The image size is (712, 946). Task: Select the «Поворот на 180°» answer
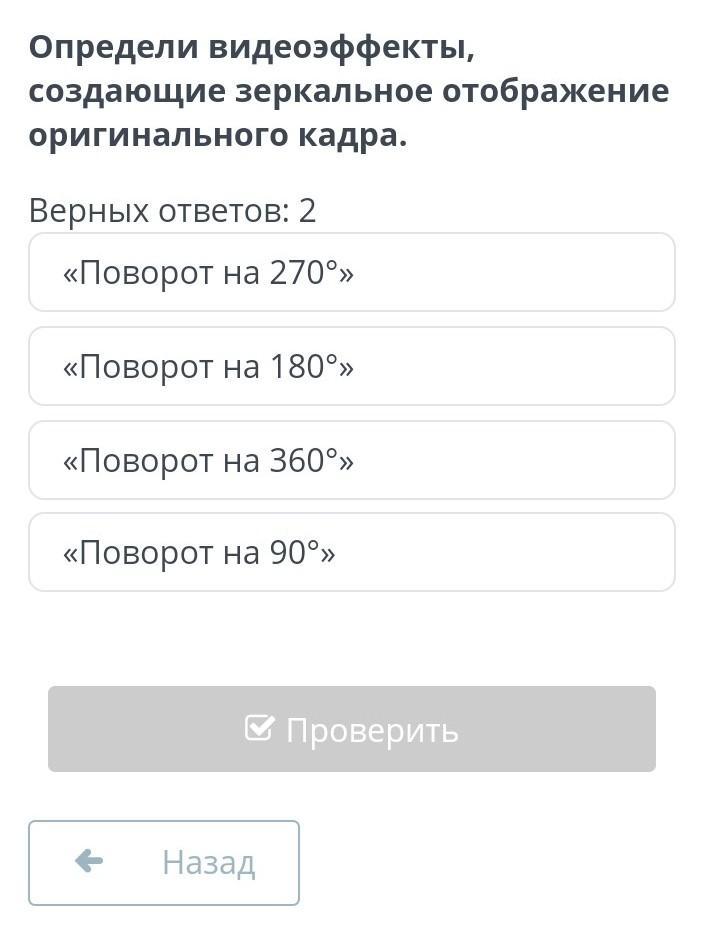(x=351, y=367)
